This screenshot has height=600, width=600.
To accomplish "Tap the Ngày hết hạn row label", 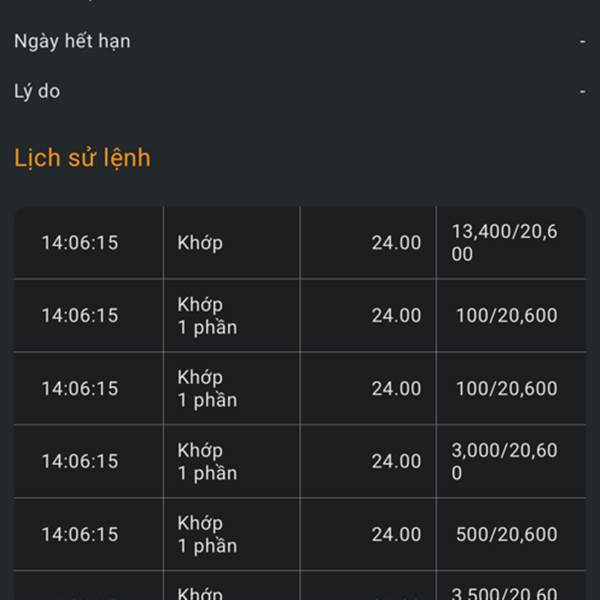I will coord(72,41).
